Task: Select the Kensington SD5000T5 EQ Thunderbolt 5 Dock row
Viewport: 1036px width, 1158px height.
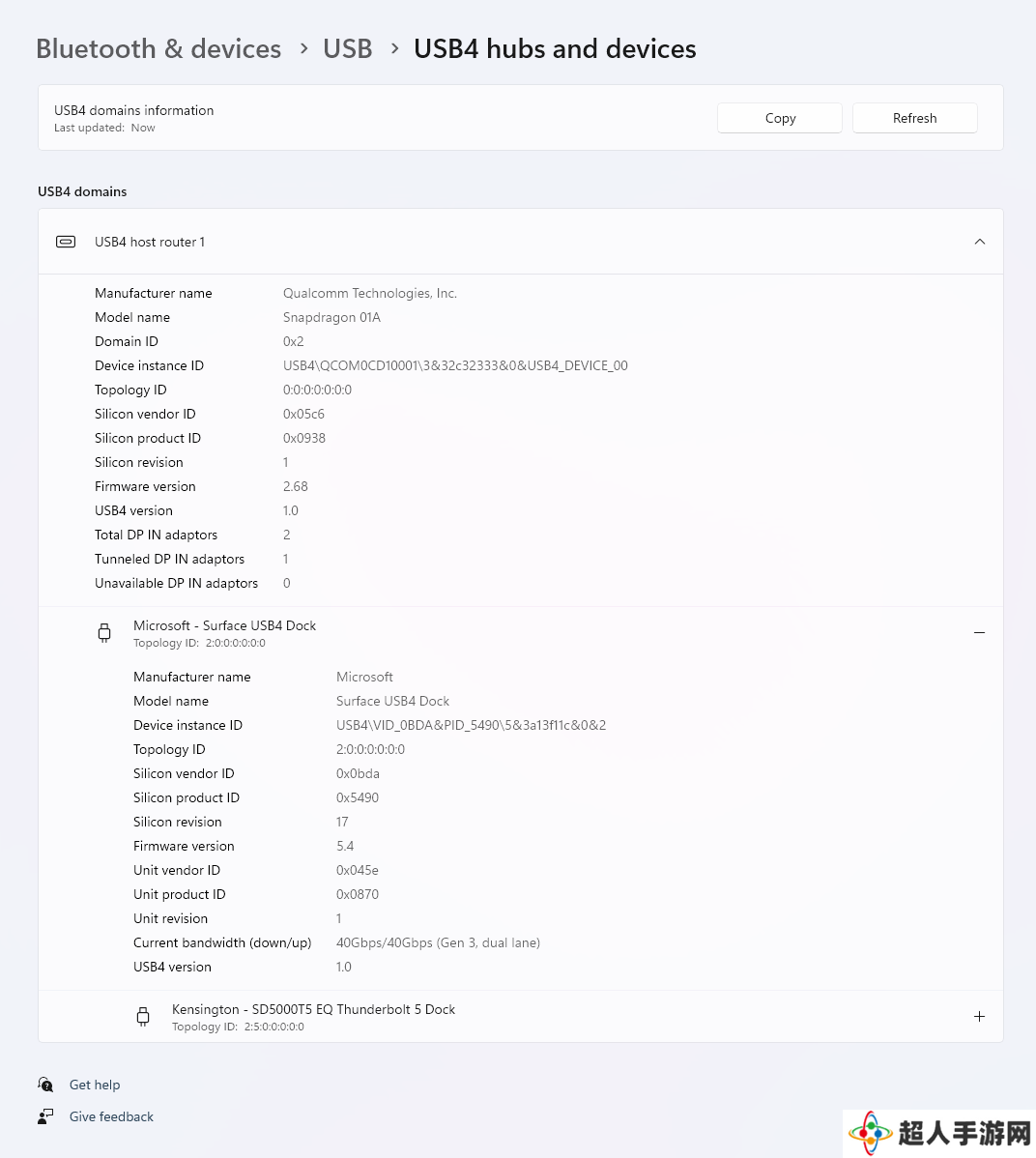Action: [x=313, y=1009]
